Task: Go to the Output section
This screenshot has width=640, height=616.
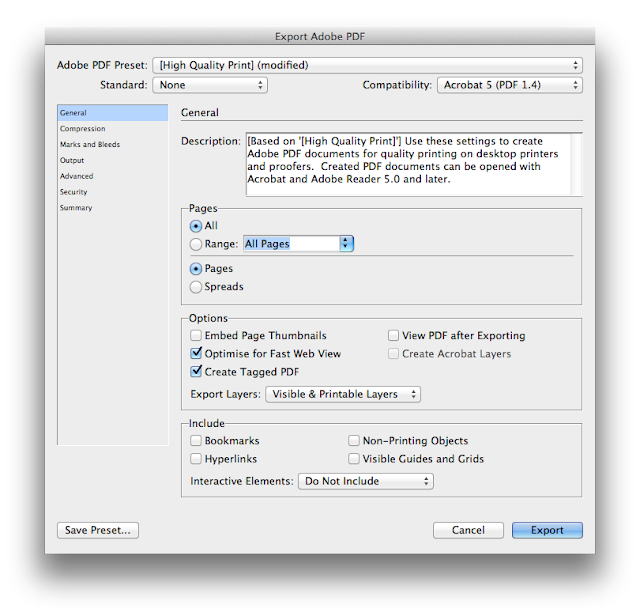Action: [113, 160]
